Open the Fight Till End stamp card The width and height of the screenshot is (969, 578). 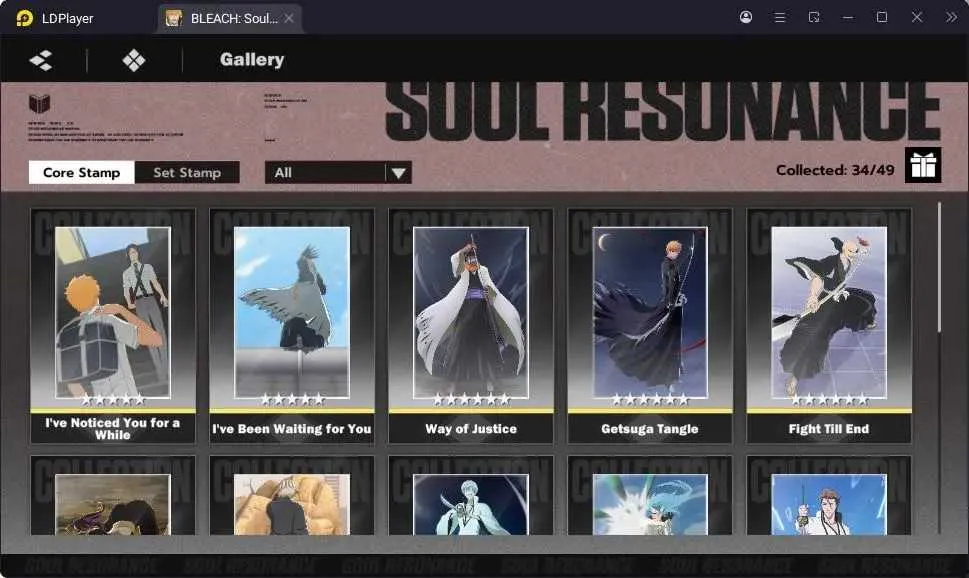click(829, 326)
